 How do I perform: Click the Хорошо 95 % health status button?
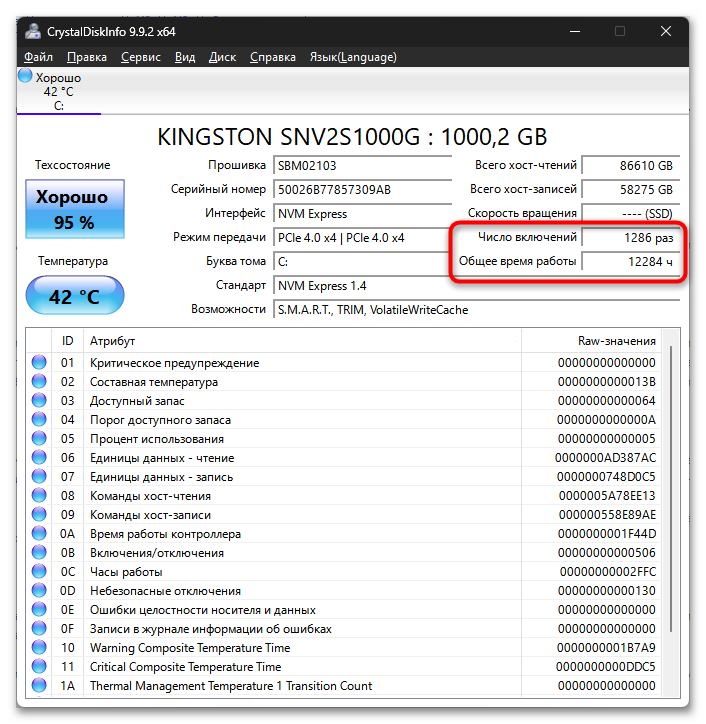[x=75, y=209]
